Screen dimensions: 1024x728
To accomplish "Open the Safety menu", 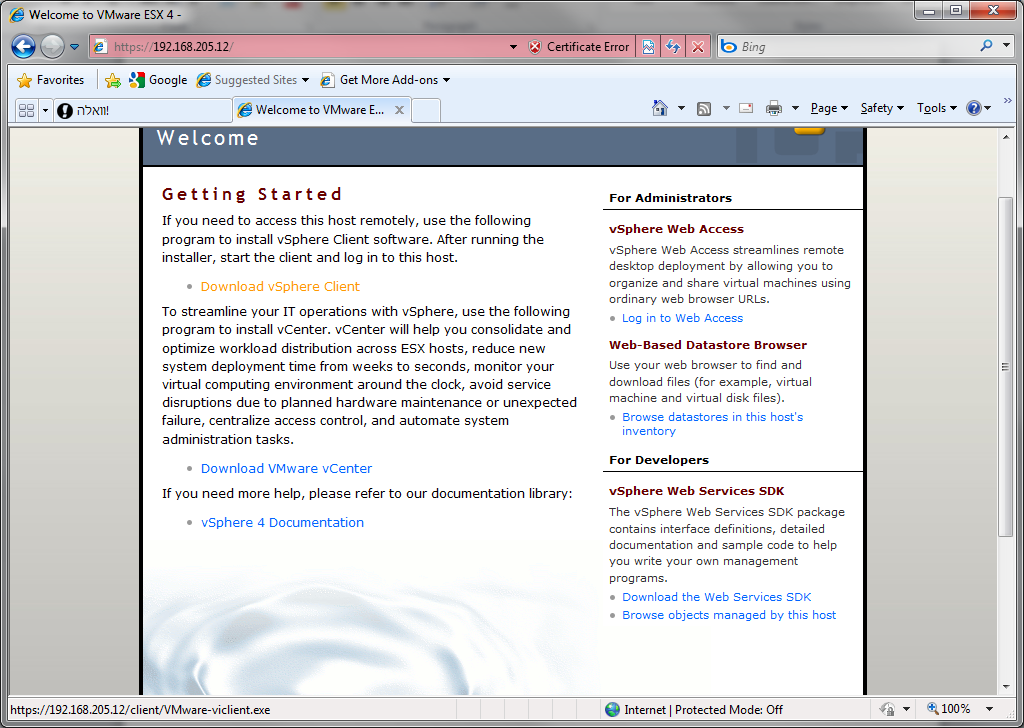I will click(x=882, y=108).
